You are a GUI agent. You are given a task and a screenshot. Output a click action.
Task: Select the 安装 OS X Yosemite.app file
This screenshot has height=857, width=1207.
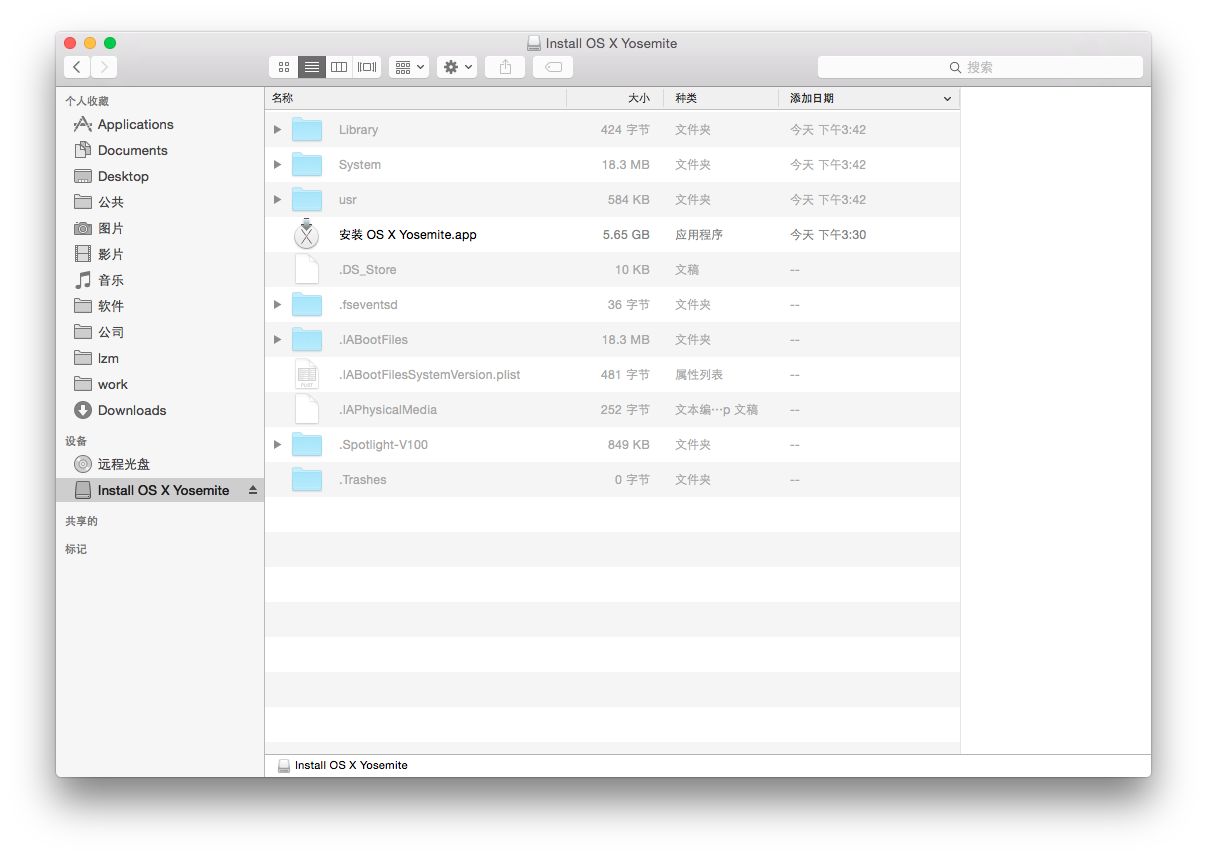tap(612, 235)
